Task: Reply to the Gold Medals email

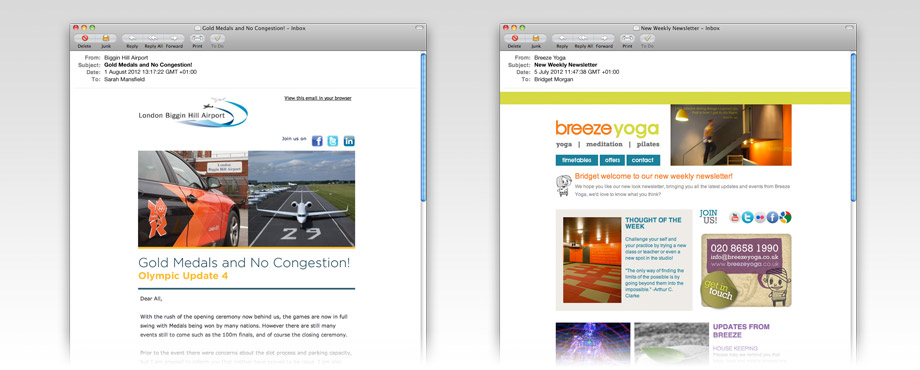Action: (x=132, y=38)
